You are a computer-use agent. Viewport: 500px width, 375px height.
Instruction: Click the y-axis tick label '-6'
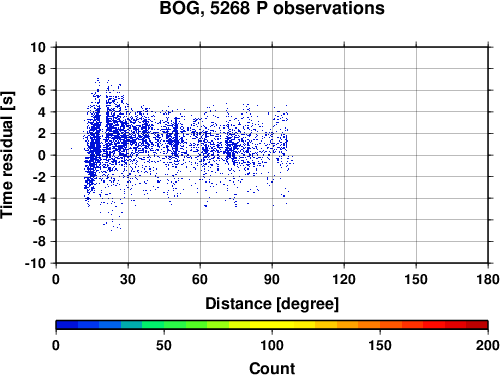pos(39,220)
